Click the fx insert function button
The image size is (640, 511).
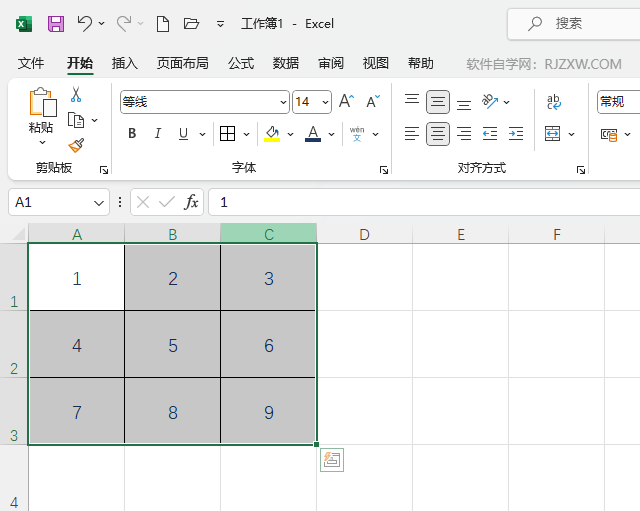click(191, 202)
